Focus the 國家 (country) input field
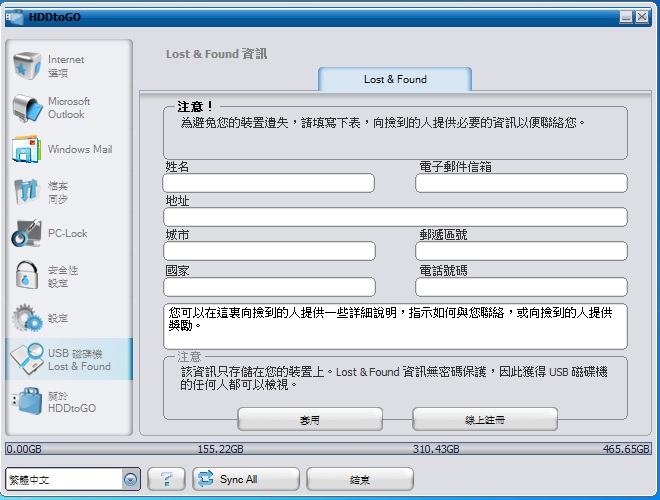 [x=269, y=287]
